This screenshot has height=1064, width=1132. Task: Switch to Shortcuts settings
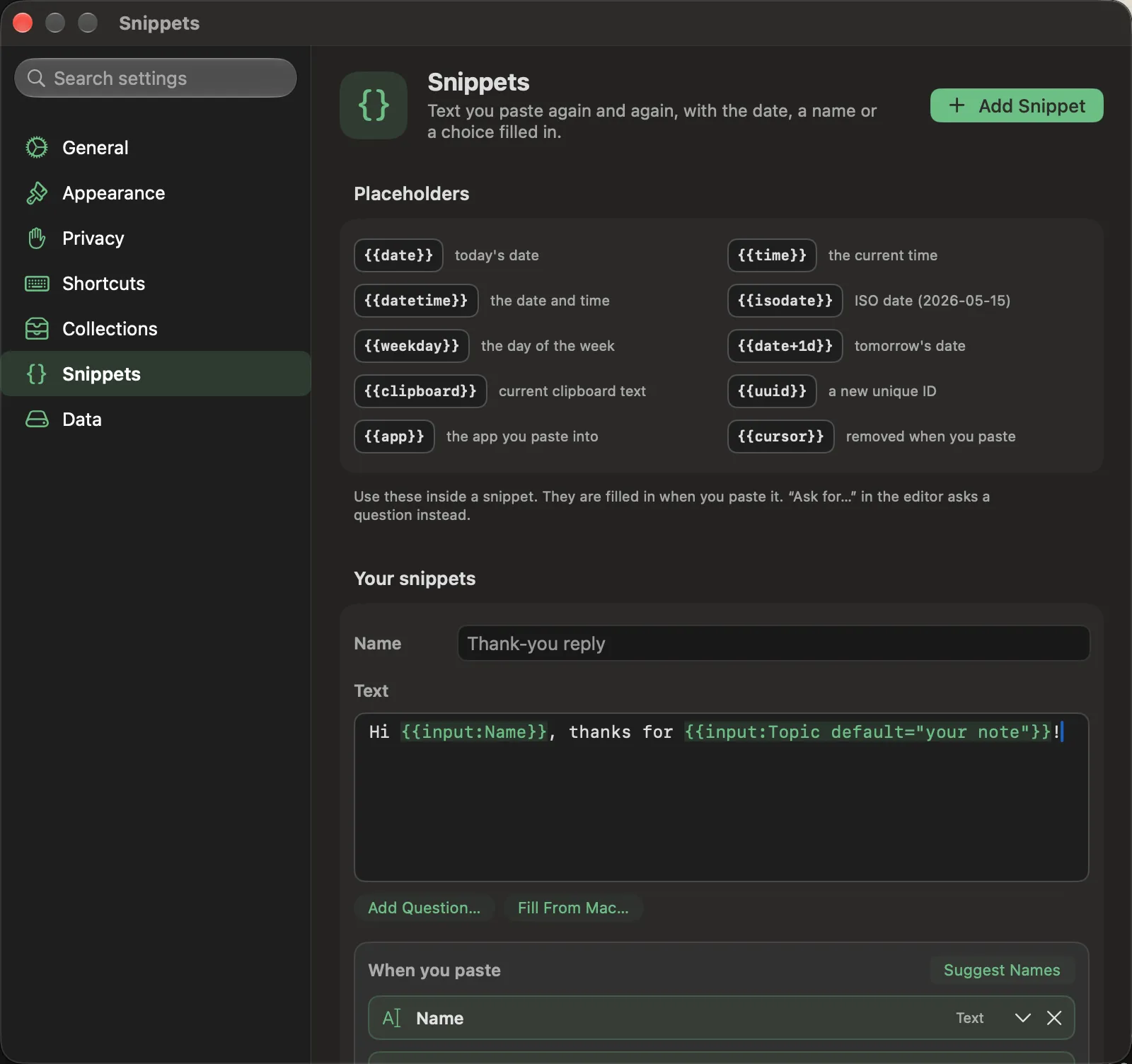(x=156, y=284)
